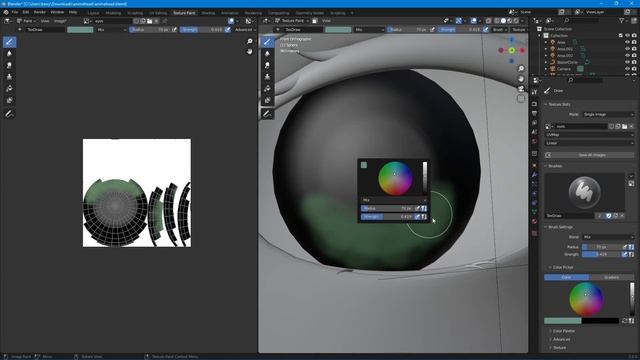Select the Mask tool in the Image Editor toolbar
Image resolution: width=640 pixels, height=360 pixels.
click(x=9, y=100)
